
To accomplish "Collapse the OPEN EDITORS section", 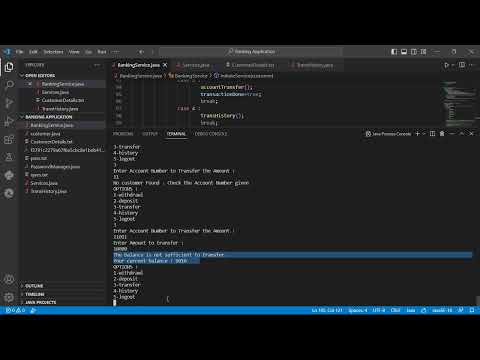I will 40,75.
